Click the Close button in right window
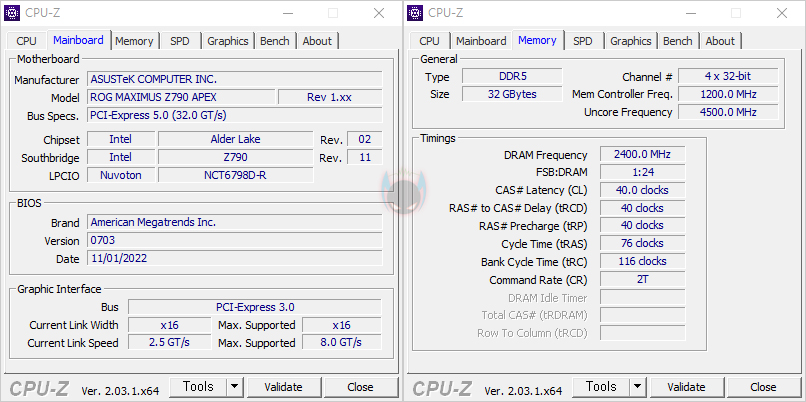The width and height of the screenshot is (806, 402). (763, 387)
